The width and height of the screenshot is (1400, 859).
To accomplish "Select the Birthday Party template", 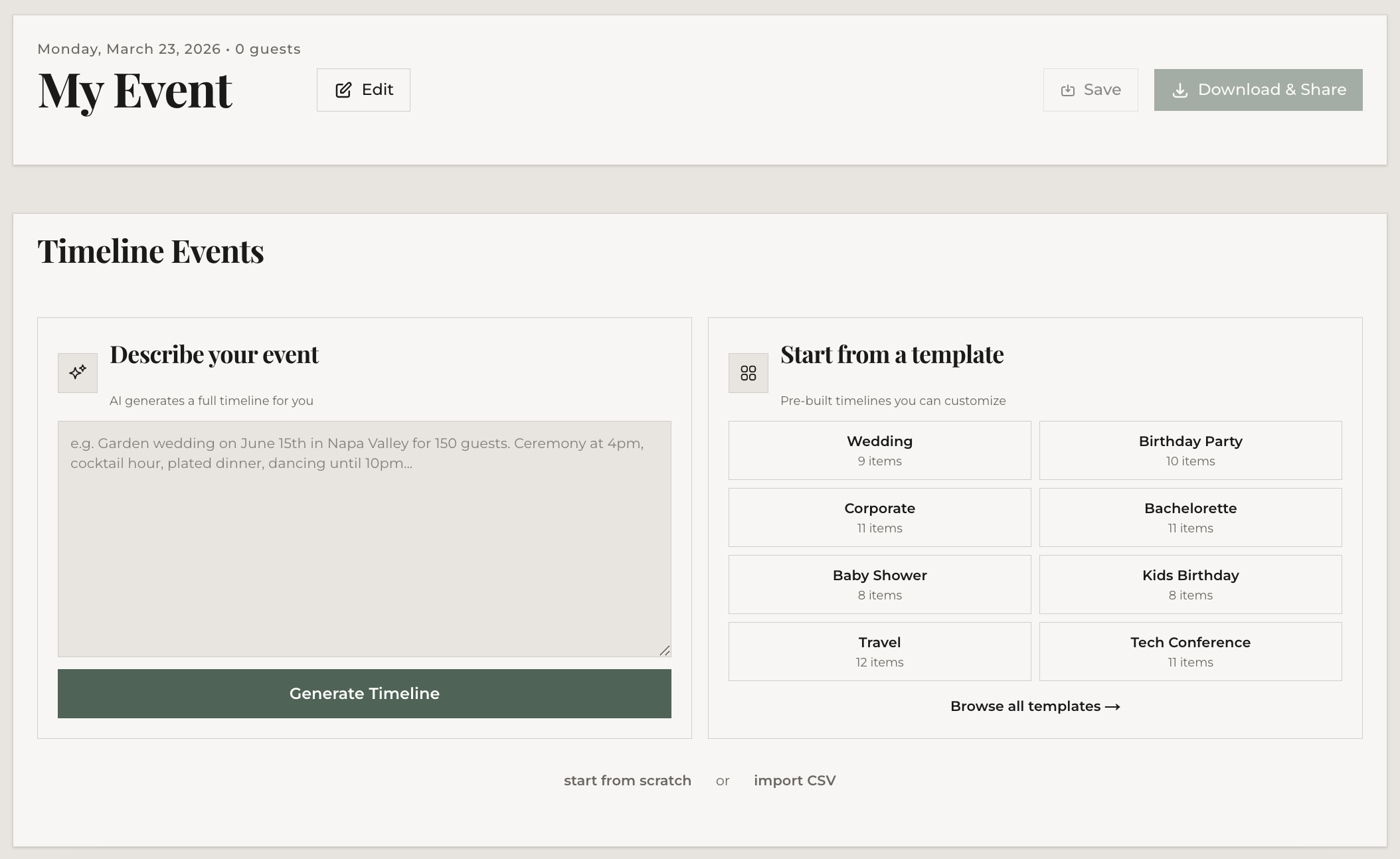I will coord(1190,450).
